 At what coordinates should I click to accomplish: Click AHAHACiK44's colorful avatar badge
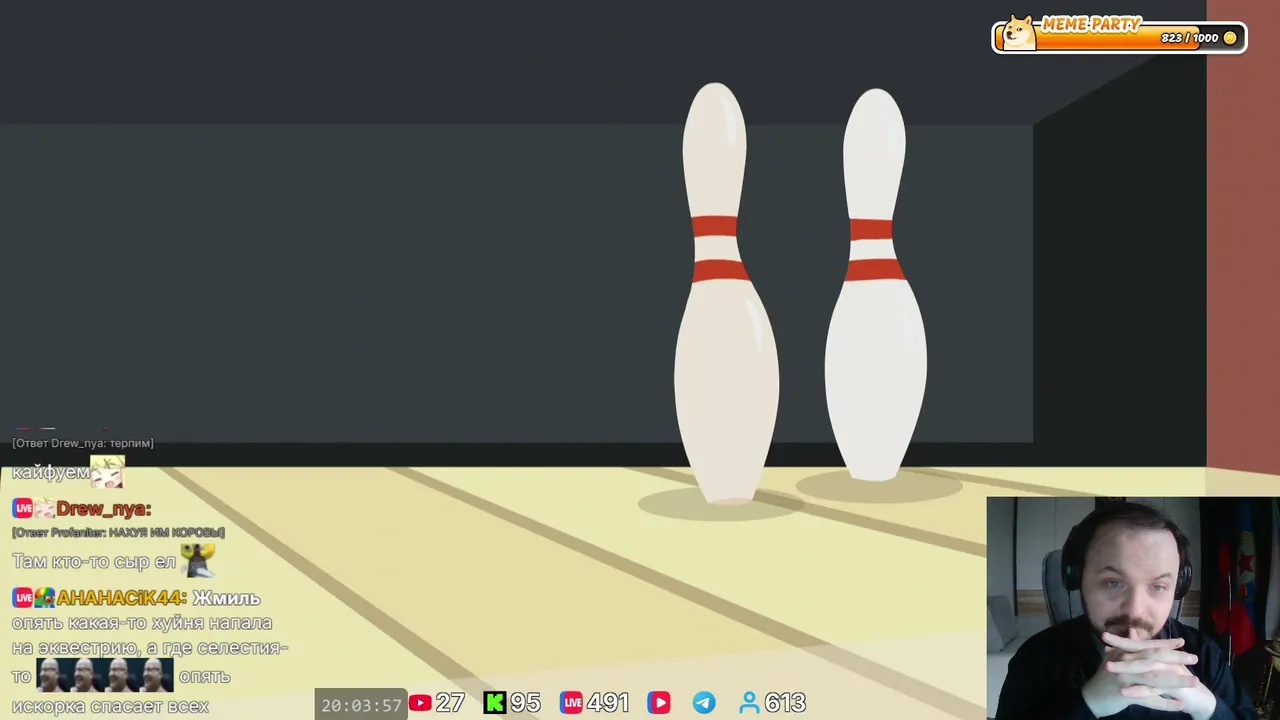44,598
